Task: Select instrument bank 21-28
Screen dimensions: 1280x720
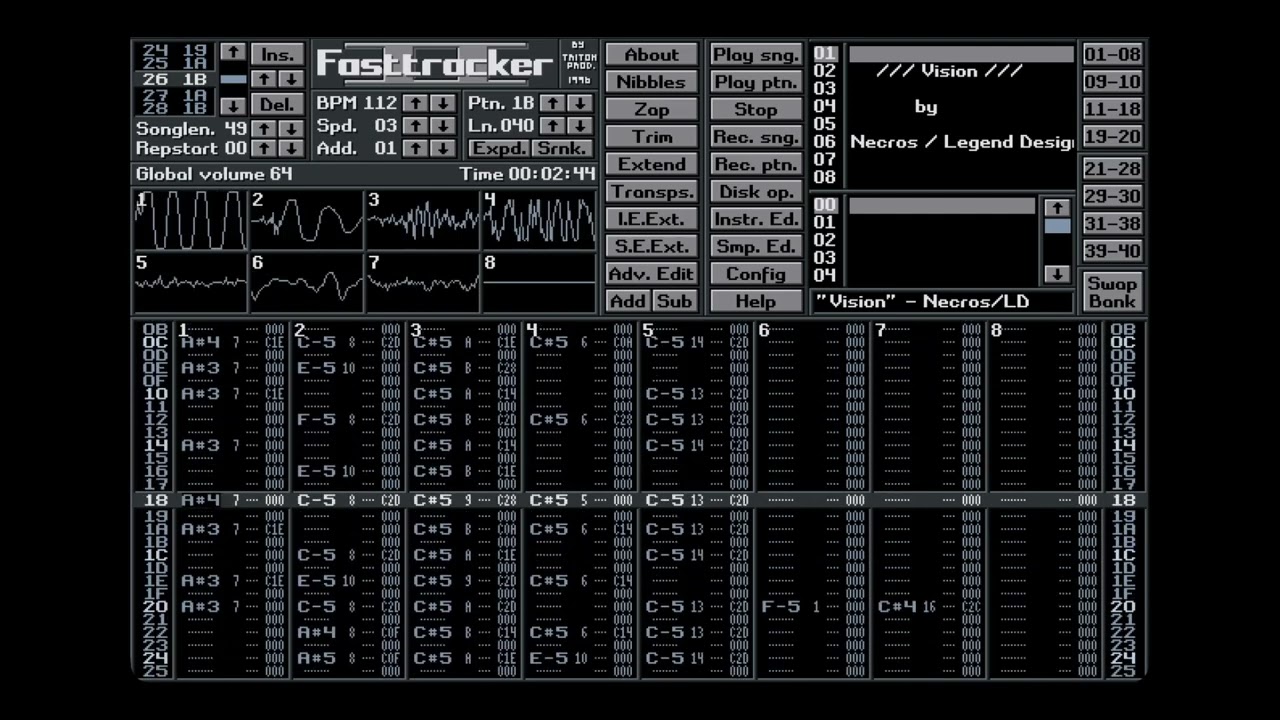Action: [x=1112, y=169]
